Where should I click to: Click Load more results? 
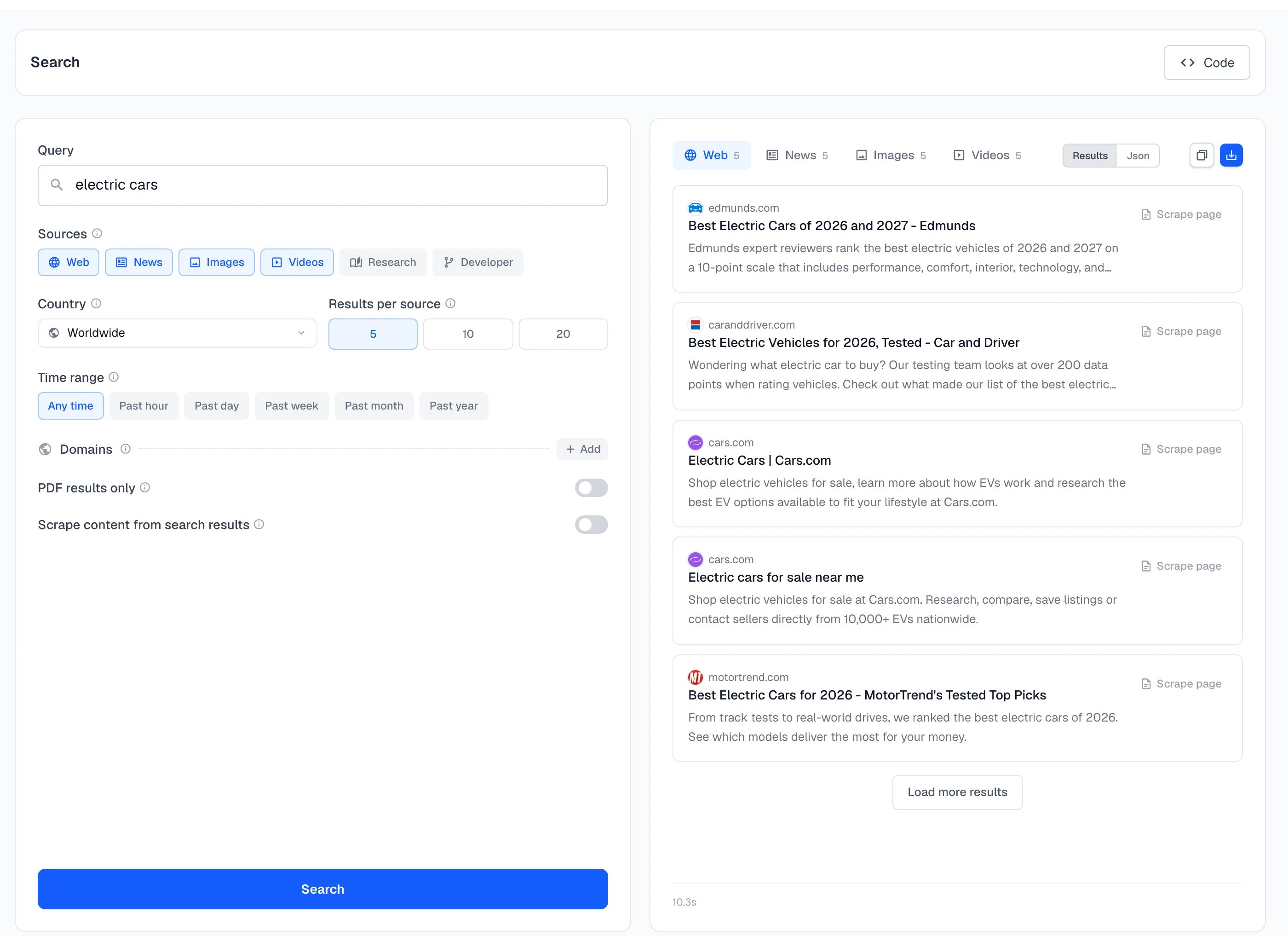[957, 792]
